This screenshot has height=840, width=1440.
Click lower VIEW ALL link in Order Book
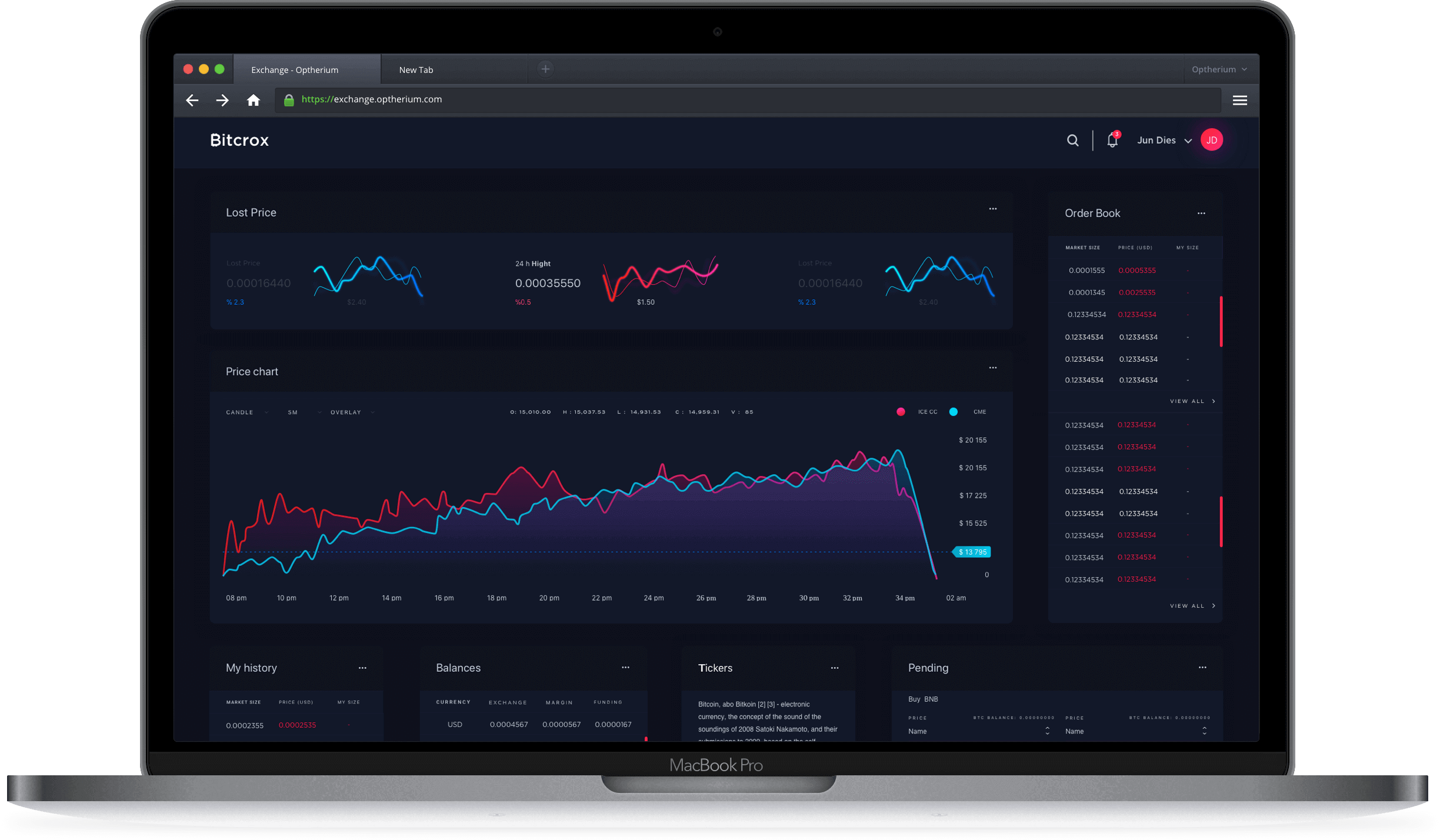pos(1192,606)
